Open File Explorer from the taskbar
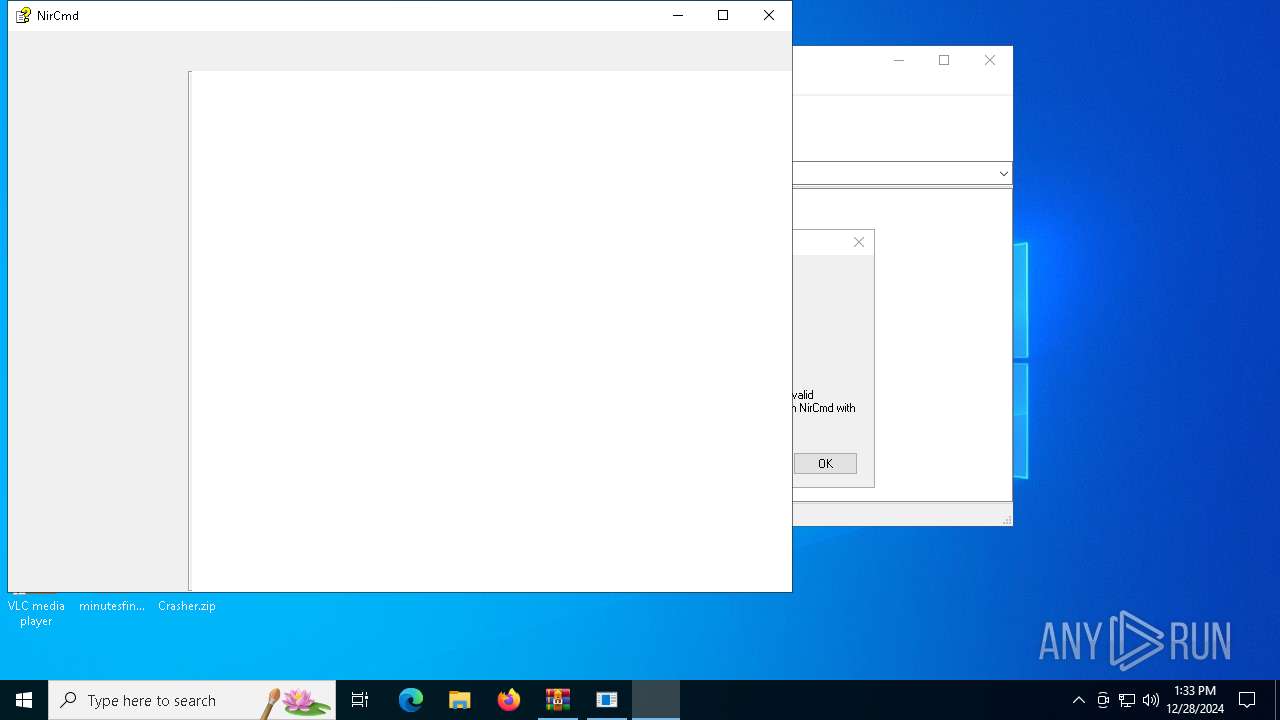 460,700
